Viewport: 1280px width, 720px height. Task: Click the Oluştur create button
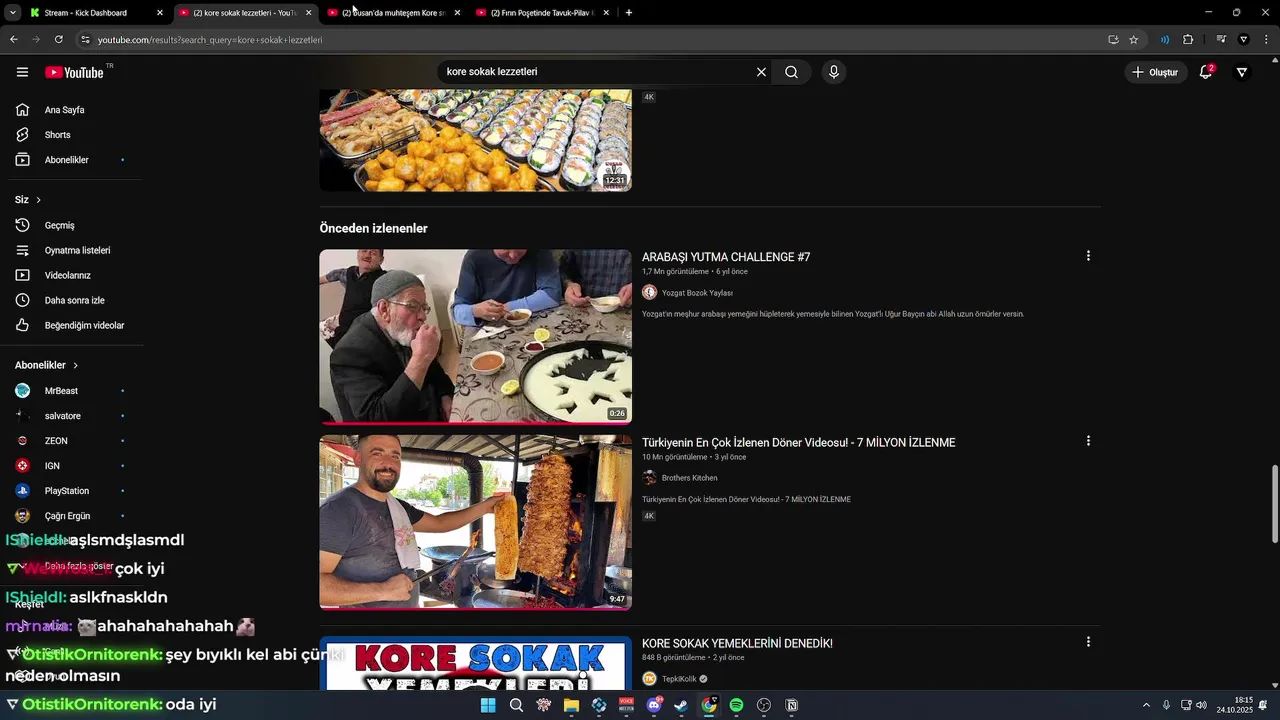point(1154,72)
